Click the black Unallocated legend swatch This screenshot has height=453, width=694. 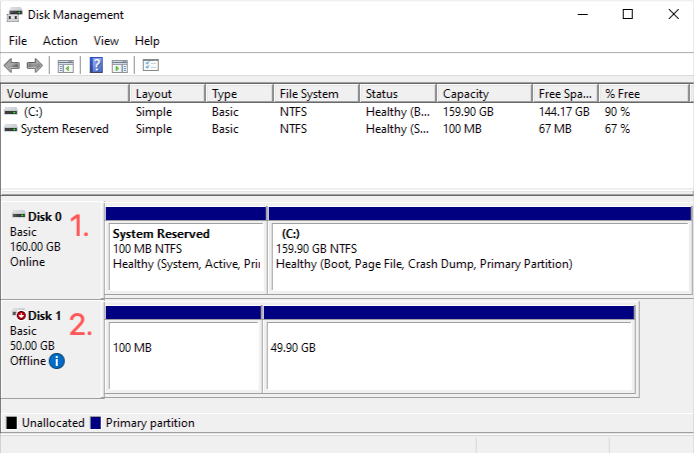pyautogui.click(x=12, y=423)
